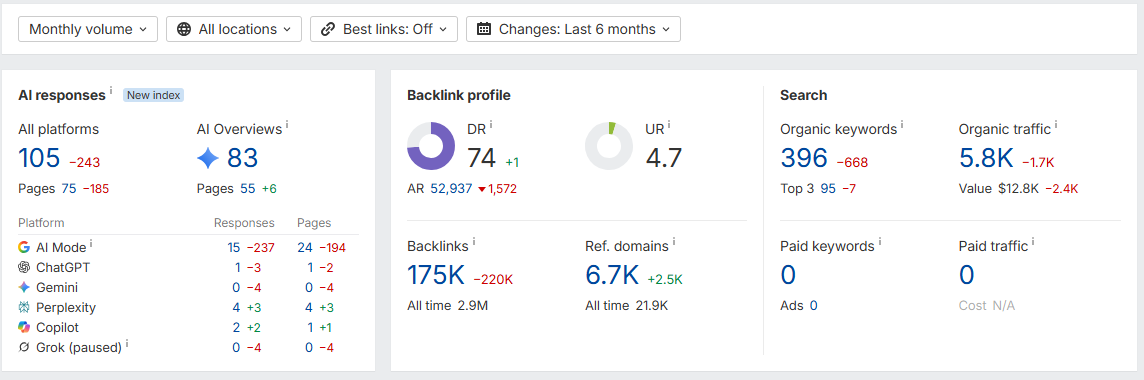Open the Monthly volume dropdown
The image size is (1144, 380).
click(x=88, y=29)
